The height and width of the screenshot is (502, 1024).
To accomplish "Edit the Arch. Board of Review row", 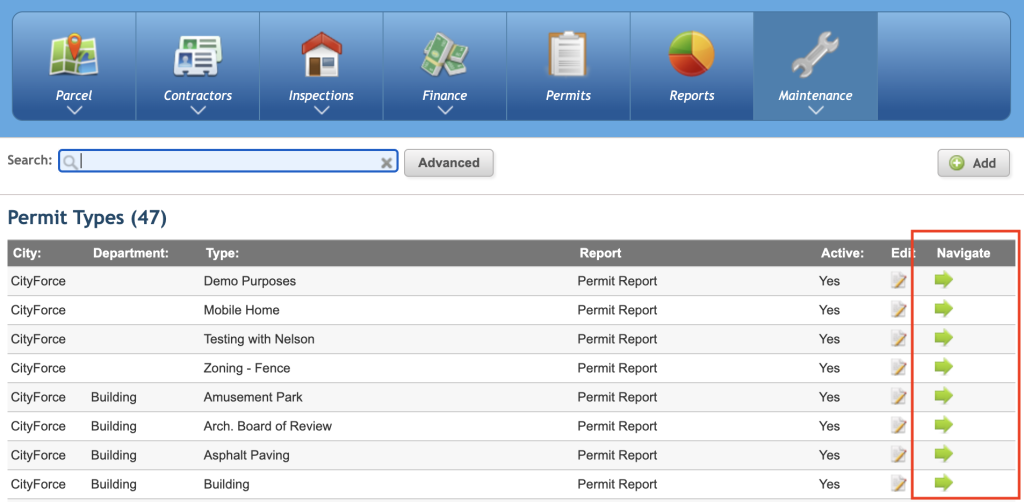I will [899, 426].
